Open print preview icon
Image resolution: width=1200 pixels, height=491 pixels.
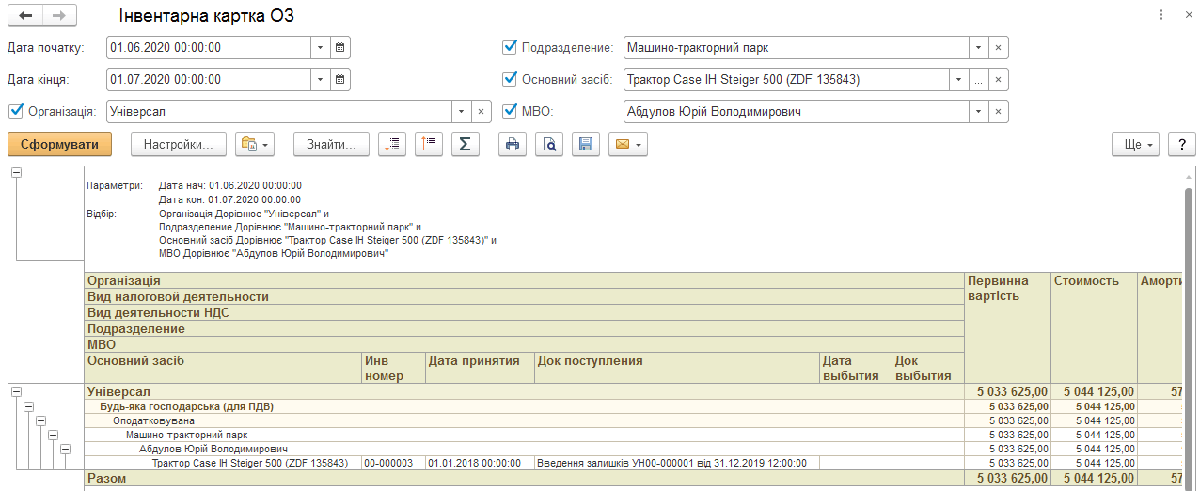(549, 145)
